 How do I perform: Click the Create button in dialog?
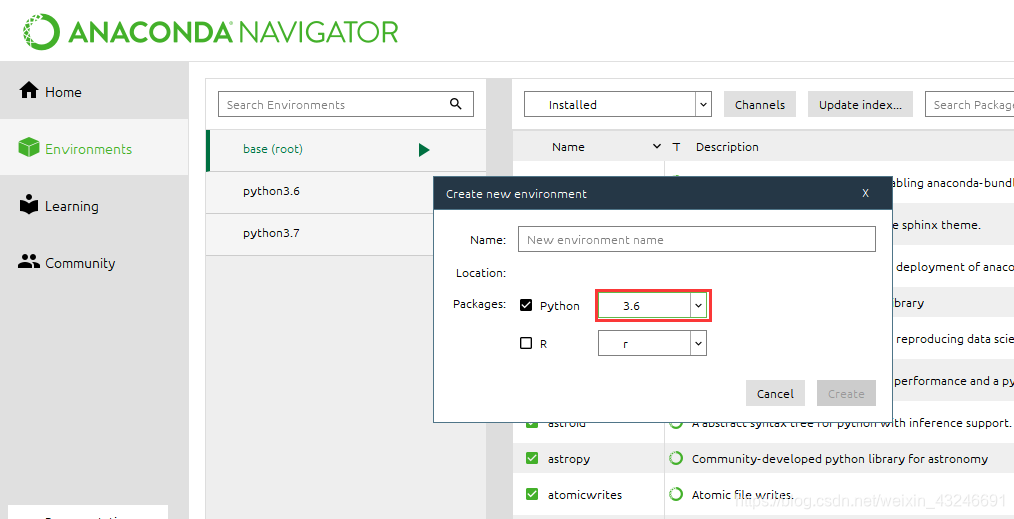coord(846,393)
